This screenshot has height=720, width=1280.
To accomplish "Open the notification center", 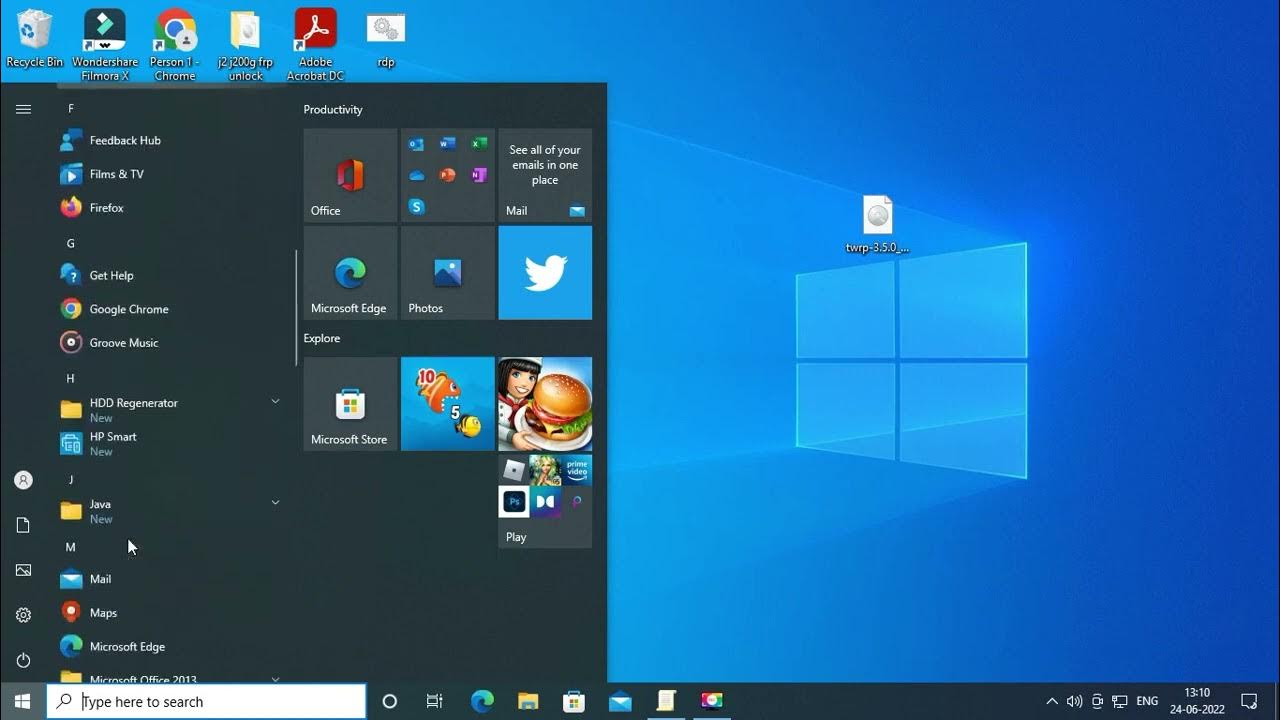I will tap(1249, 701).
